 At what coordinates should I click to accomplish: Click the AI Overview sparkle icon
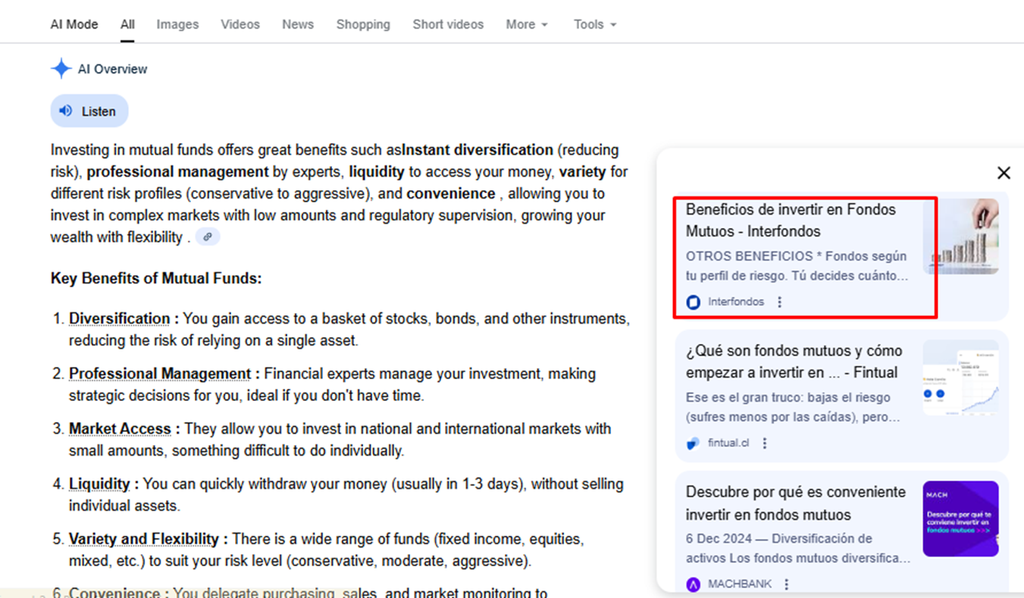(61, 69)
